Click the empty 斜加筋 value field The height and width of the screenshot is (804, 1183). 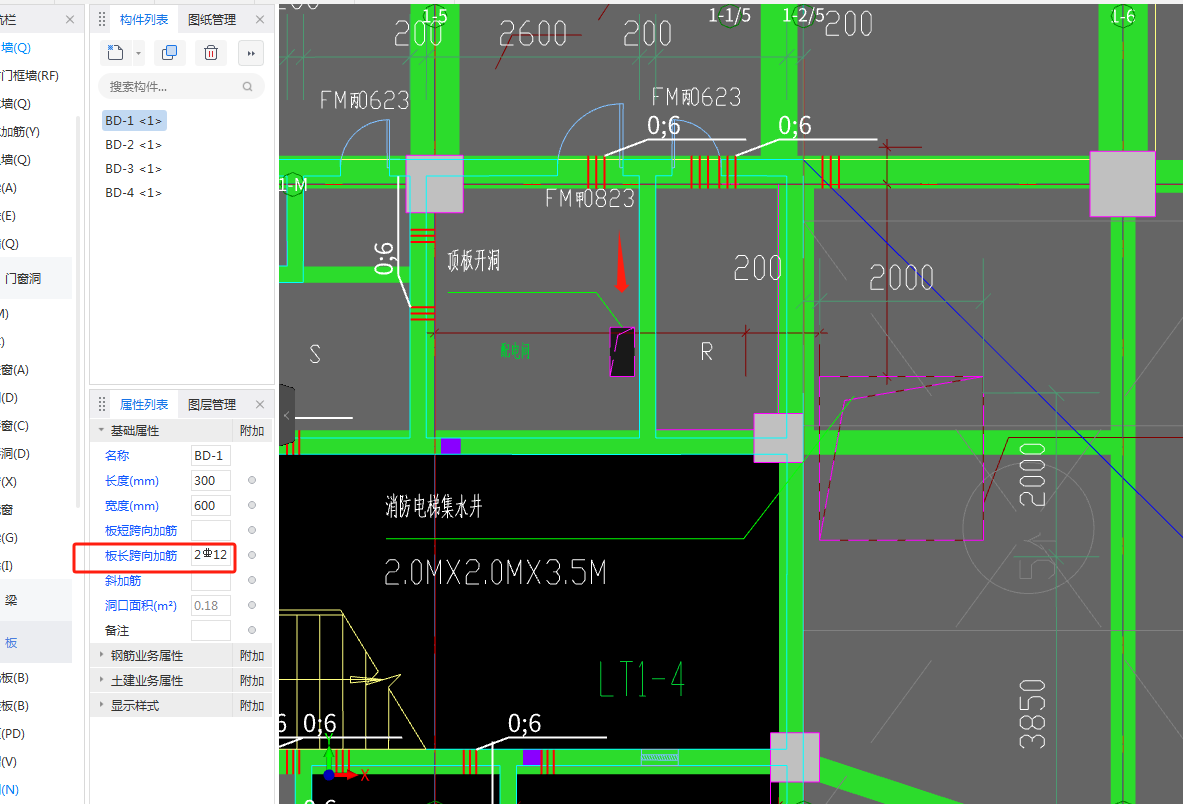[x=210, y=580]
